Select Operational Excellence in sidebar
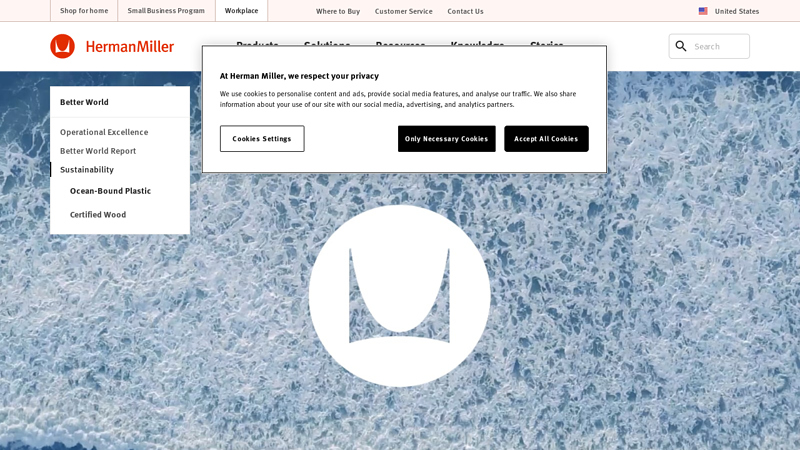Screen dimensions: 800x450 click(104, 132)
